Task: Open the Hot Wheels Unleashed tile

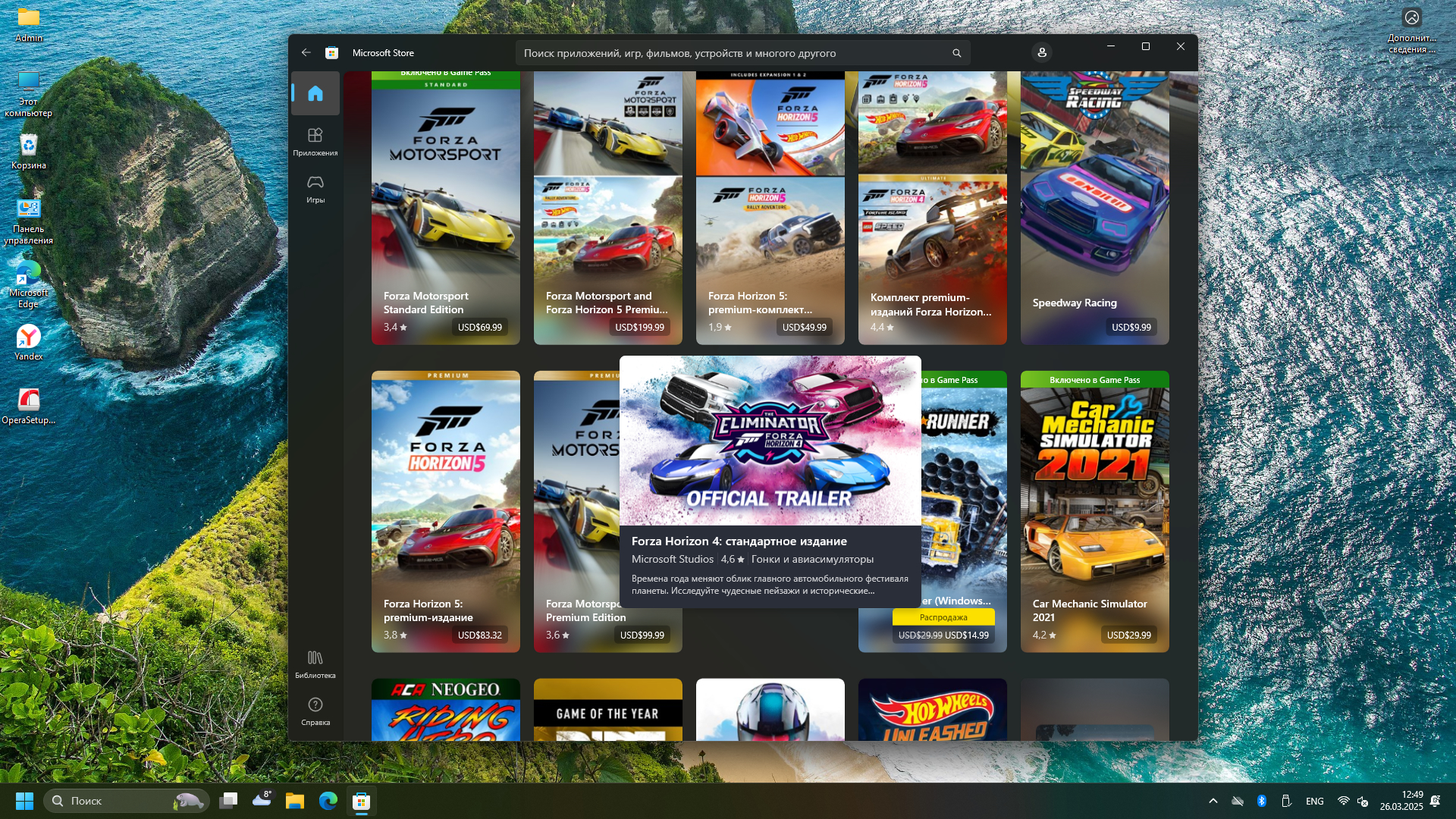Action: point(932,711)
